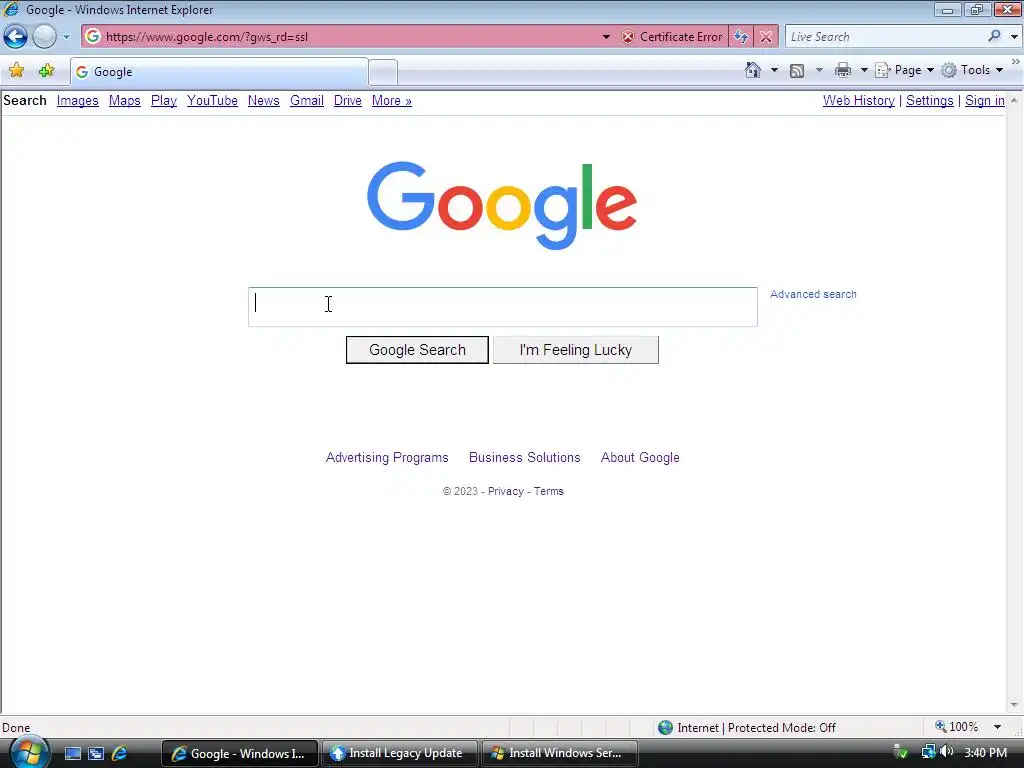Open the Business Solutions link
Viewport: 1024px width, 768px height.
(524, 458)
